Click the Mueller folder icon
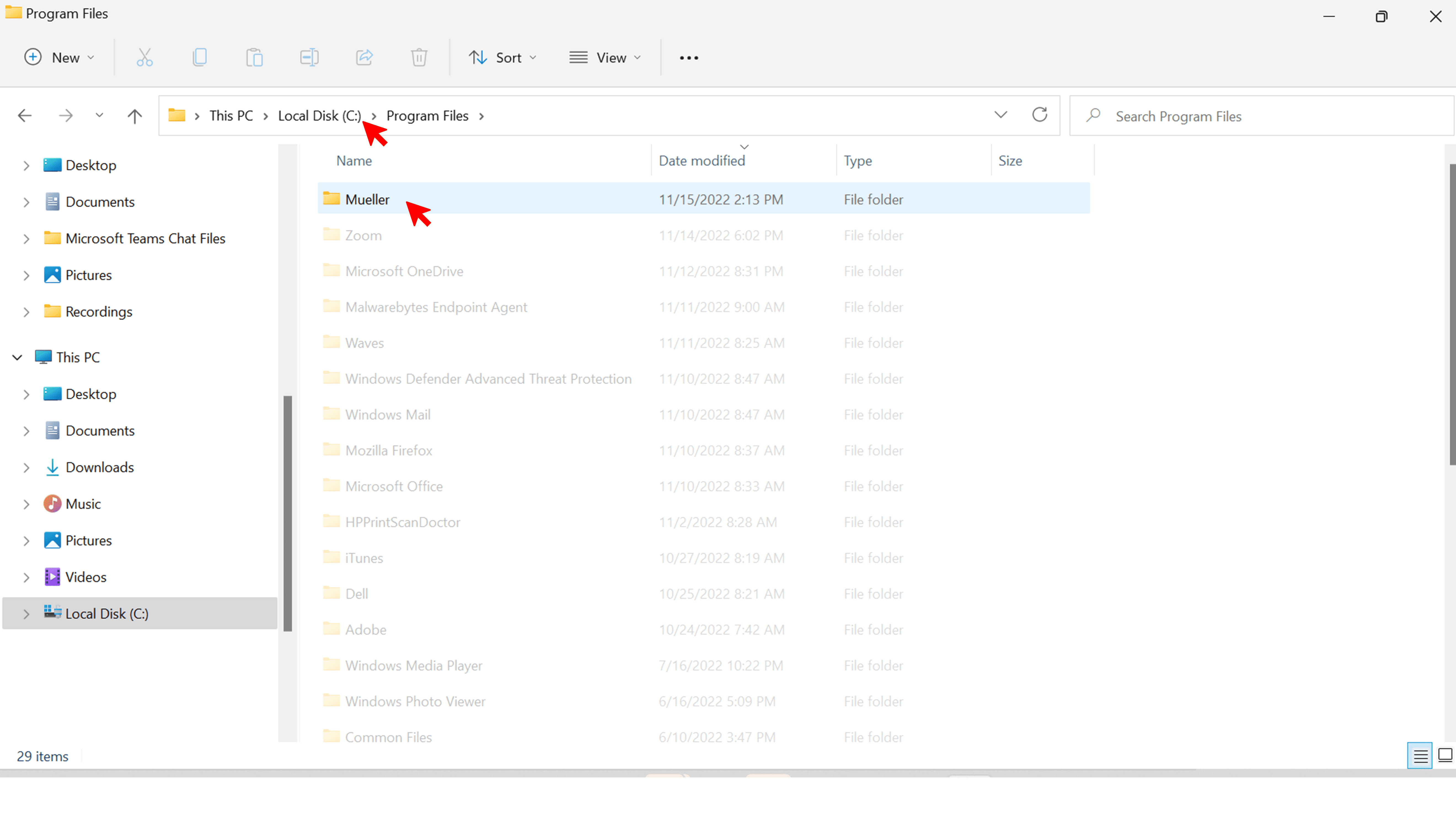The image size is (1456, 821). click(x=331, y=198)
